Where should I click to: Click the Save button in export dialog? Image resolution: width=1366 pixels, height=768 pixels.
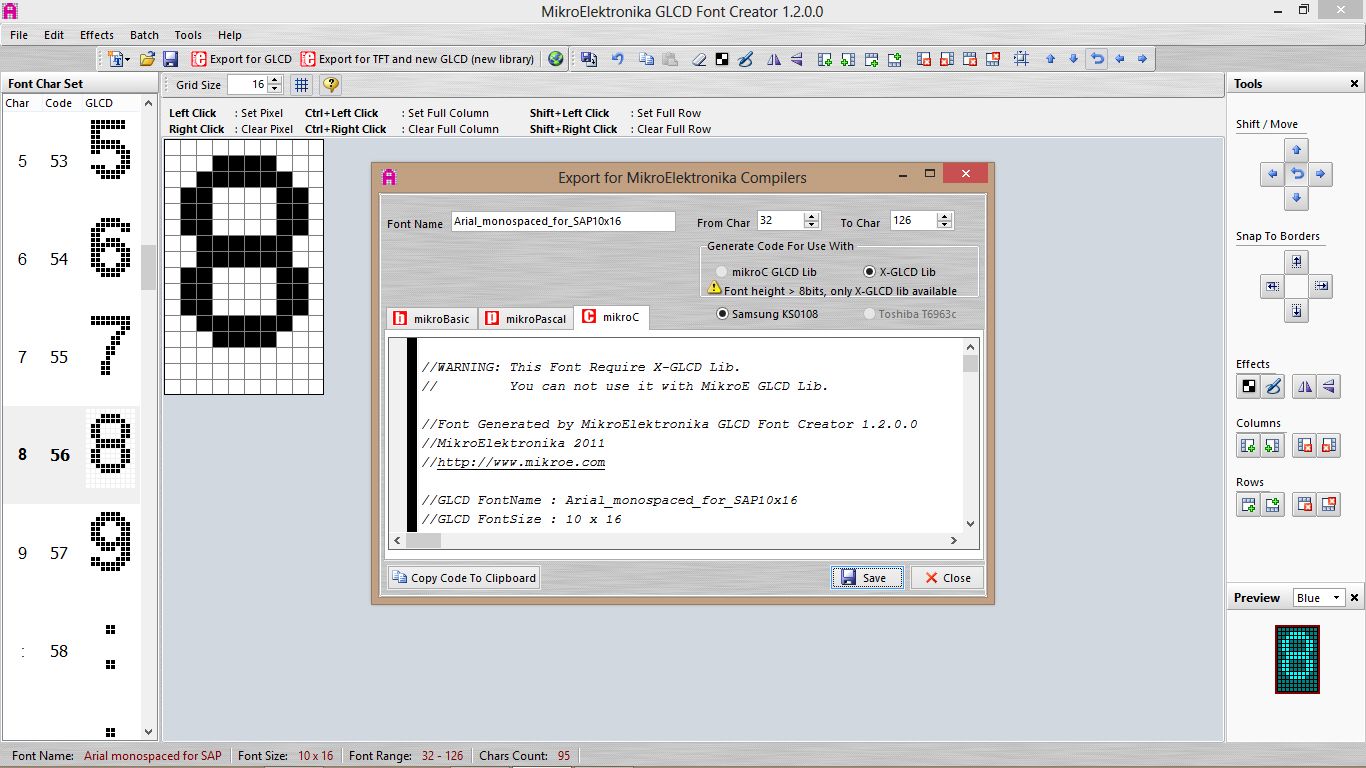867,577
